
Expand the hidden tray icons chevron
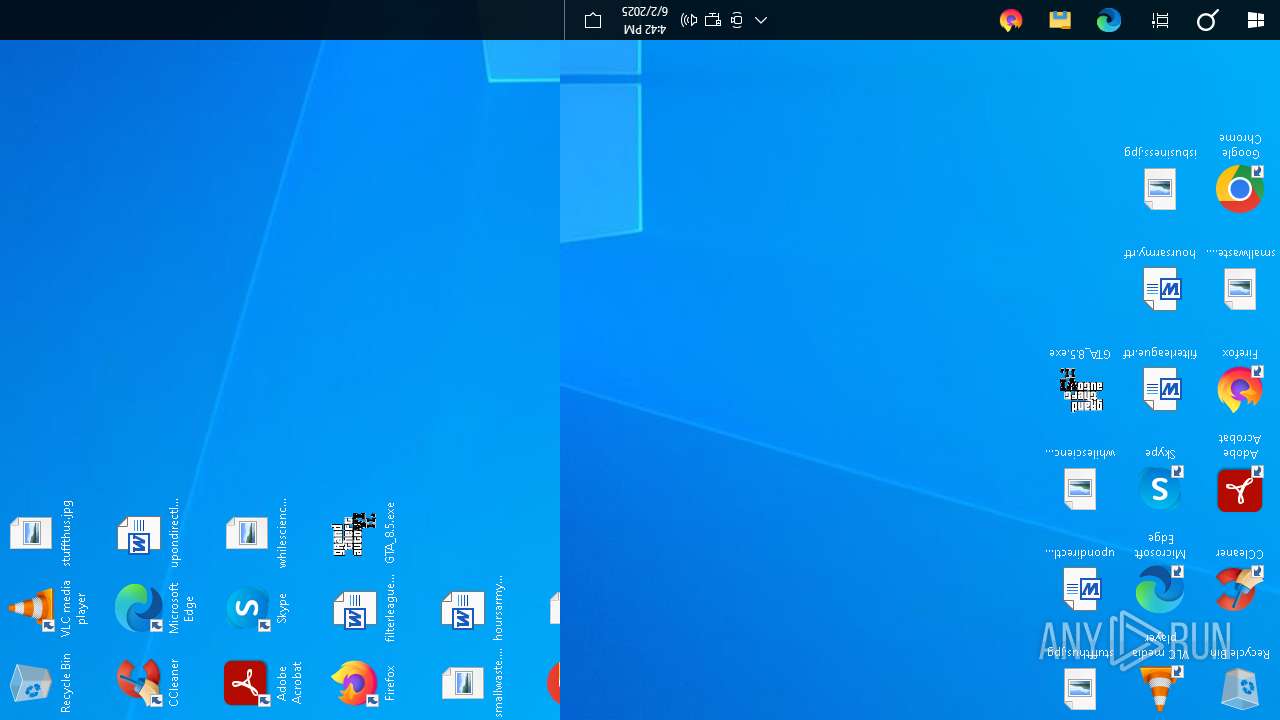(x=761, y=20)
